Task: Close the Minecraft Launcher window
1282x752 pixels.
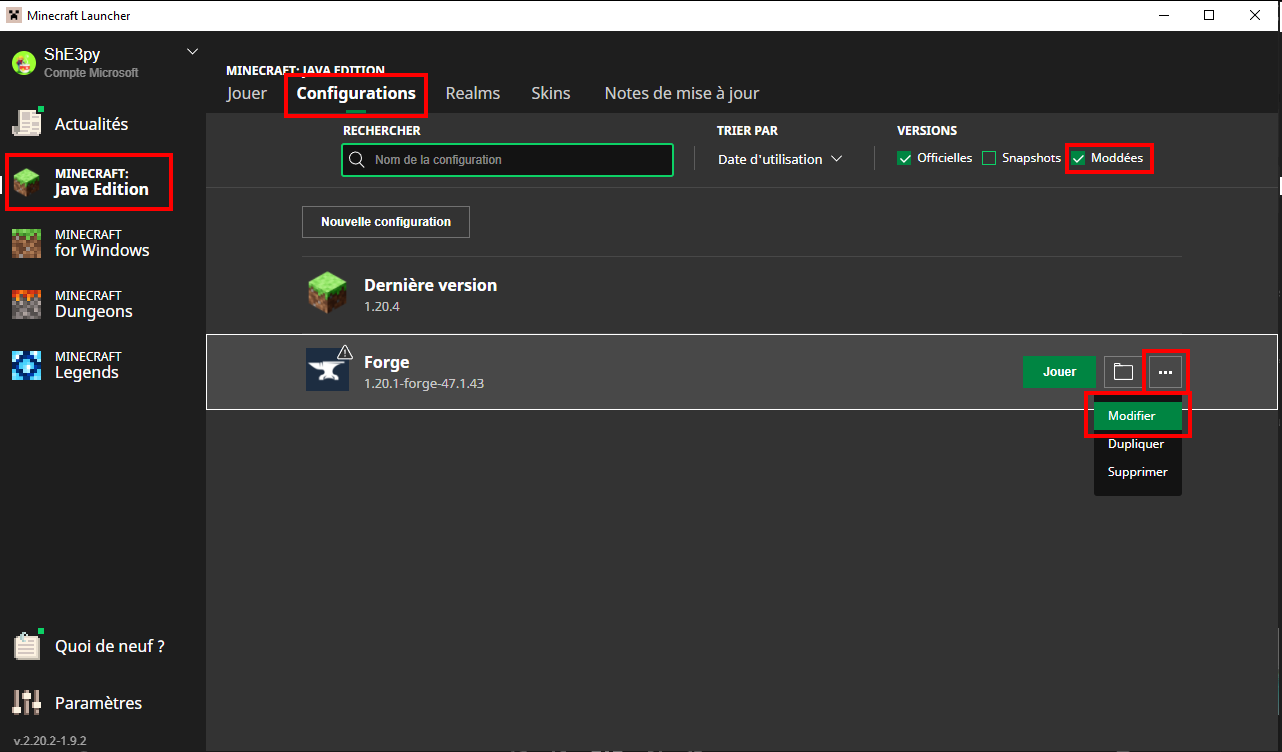Action: pyautogui.click(x=1255, y=15)
